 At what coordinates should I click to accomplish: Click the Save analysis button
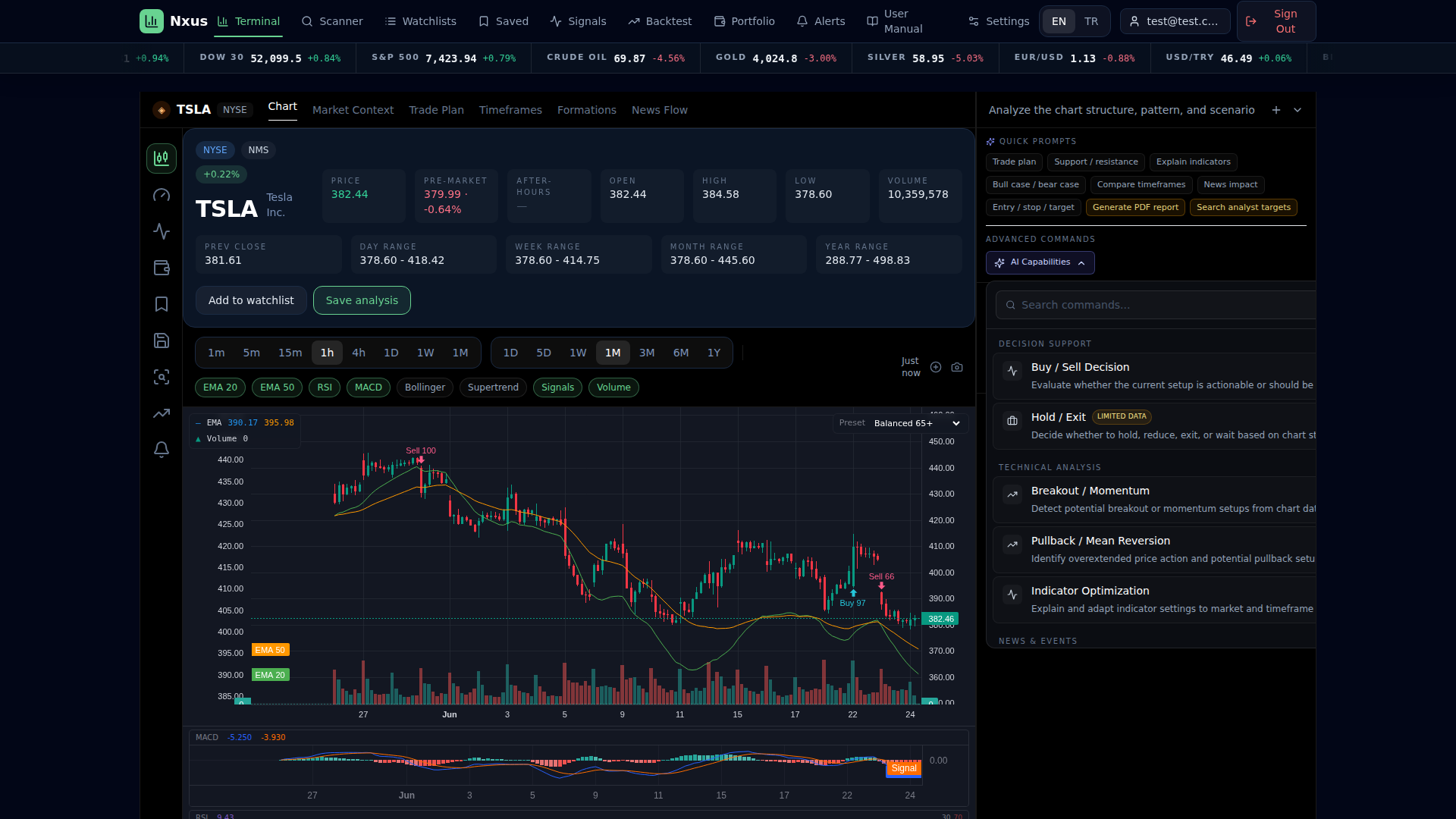(362, 300)
